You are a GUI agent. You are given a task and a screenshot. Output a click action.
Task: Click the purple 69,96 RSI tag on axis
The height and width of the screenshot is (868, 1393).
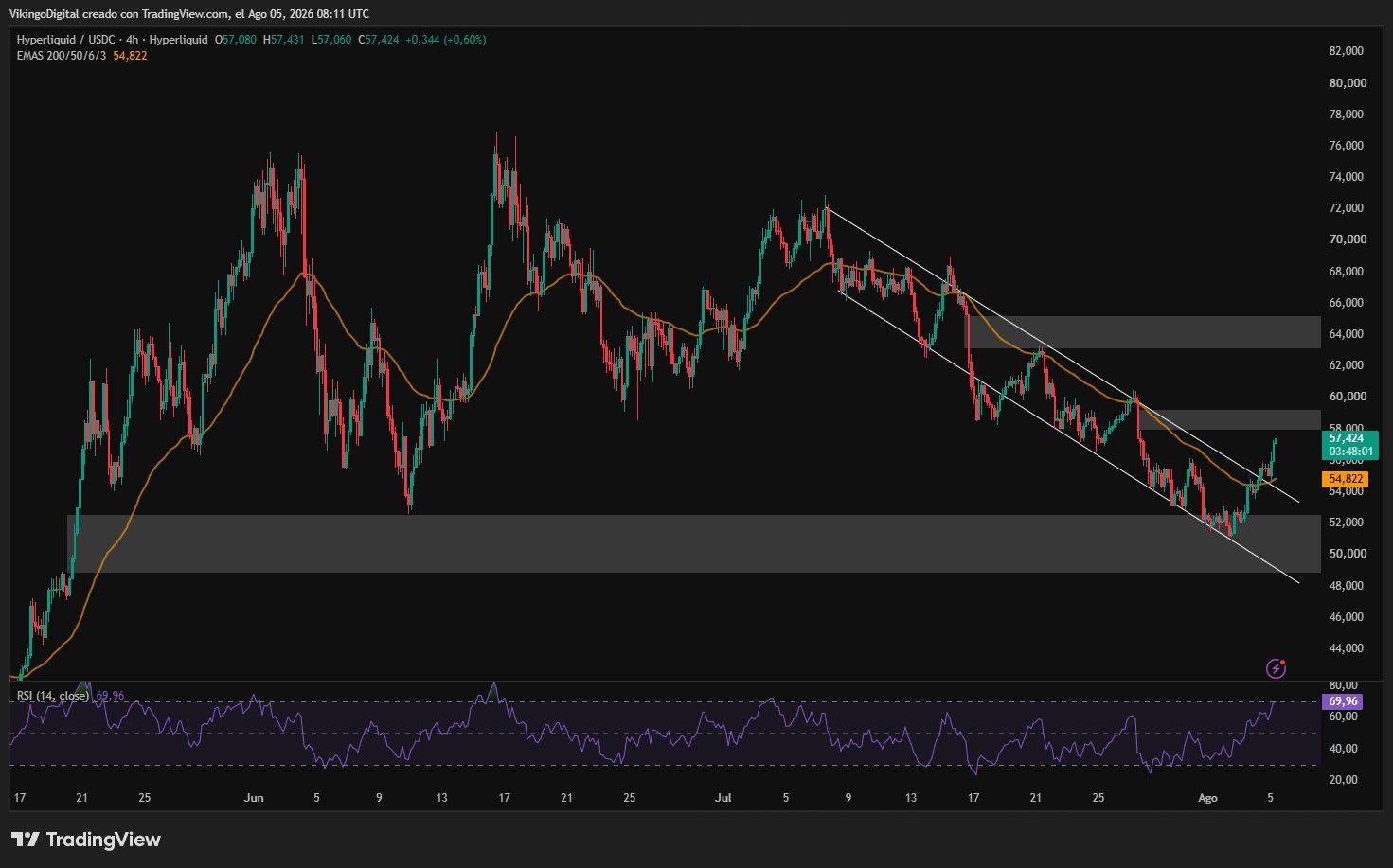click(1344, 701)
